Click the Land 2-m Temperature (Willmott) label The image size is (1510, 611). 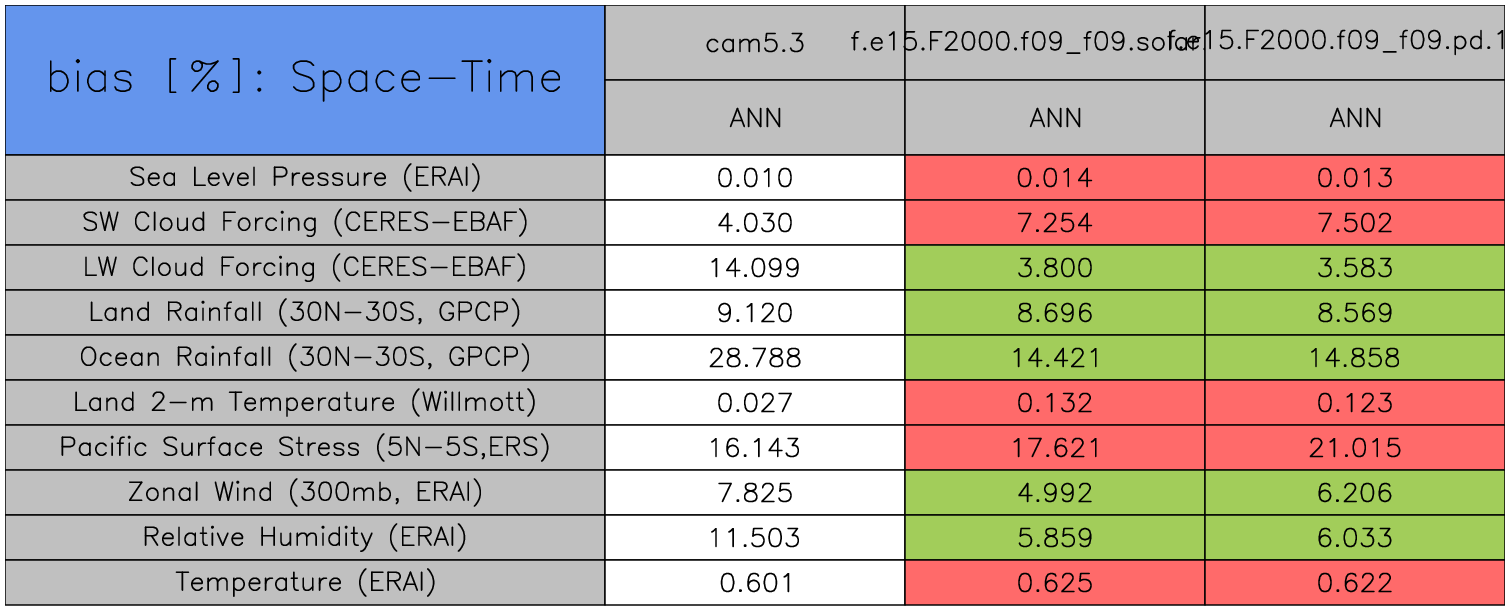[x=305, y=402]
